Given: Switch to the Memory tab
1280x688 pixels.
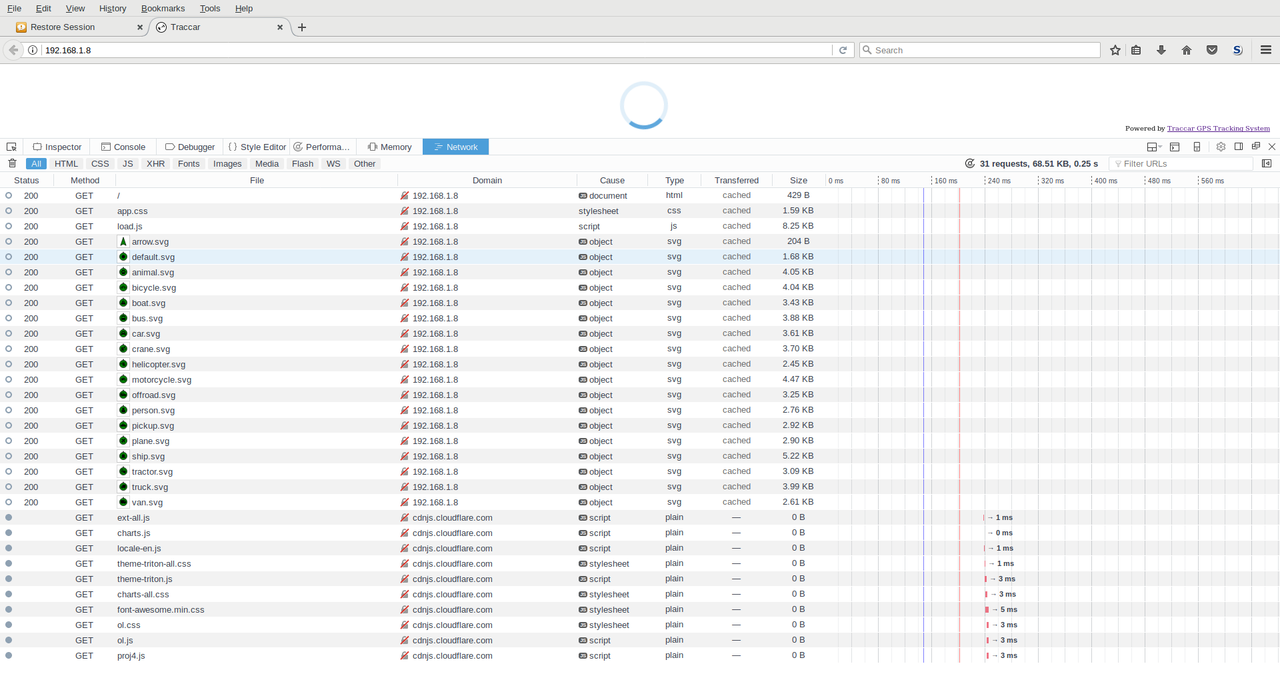Looking at the screenshot, I should (390, 147).
